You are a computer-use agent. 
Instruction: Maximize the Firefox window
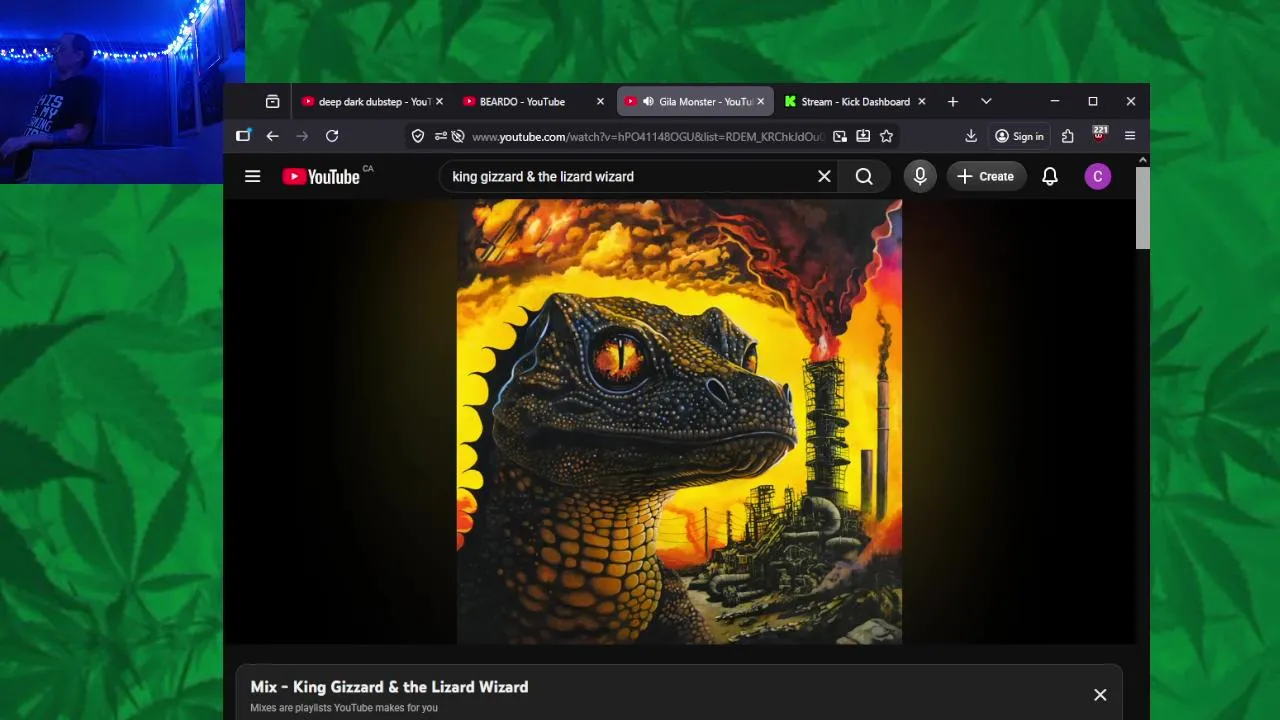tap(1092, 101)
